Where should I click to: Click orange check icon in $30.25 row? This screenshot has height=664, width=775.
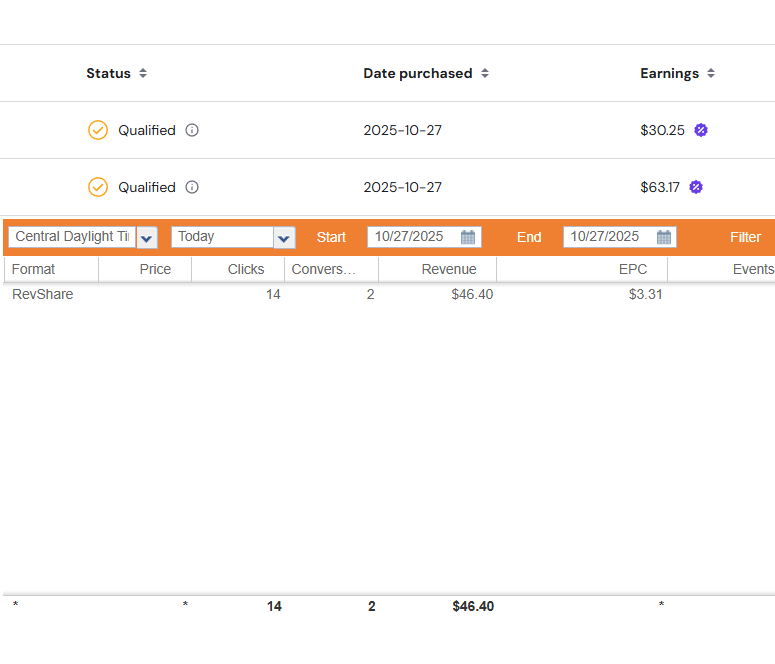(x=98, y=130)
